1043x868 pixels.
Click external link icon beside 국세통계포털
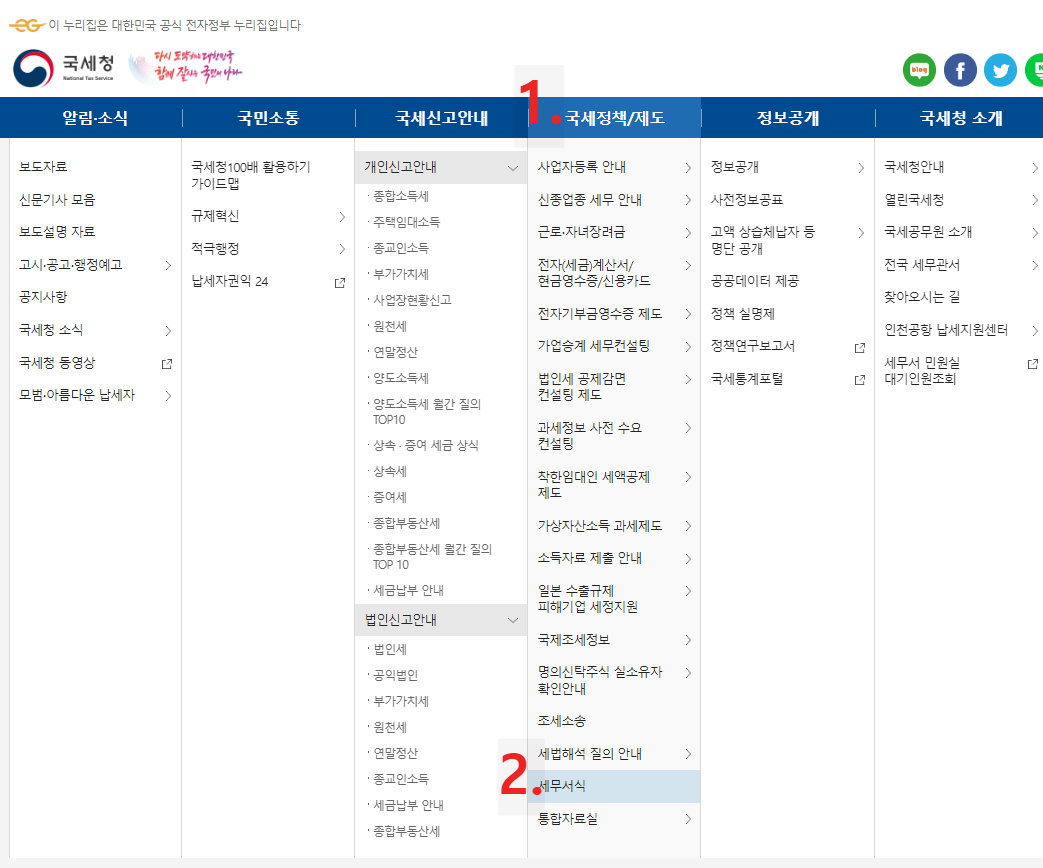[x=859, y=380]
